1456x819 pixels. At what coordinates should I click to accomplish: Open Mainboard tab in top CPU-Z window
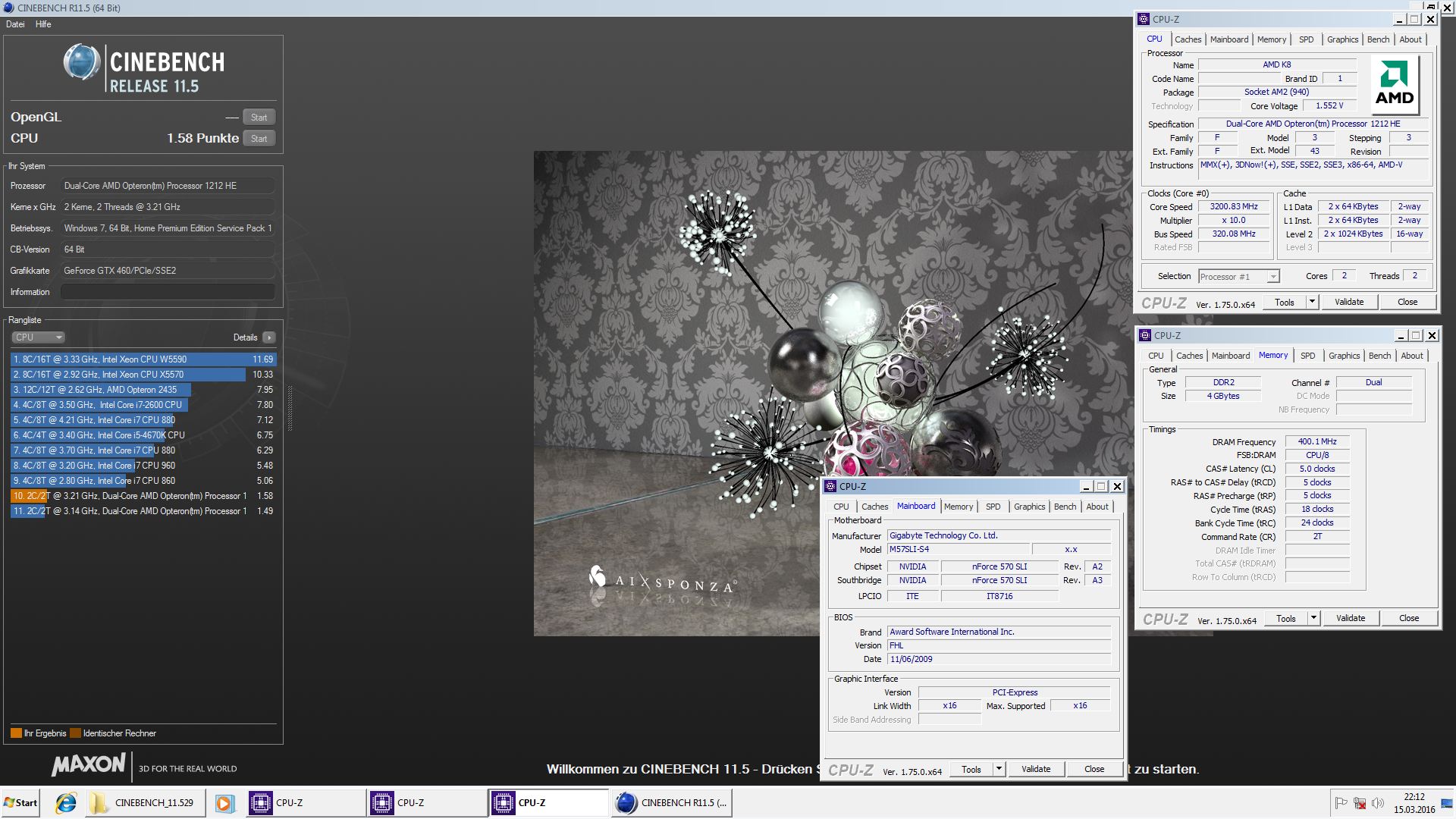1228,39
